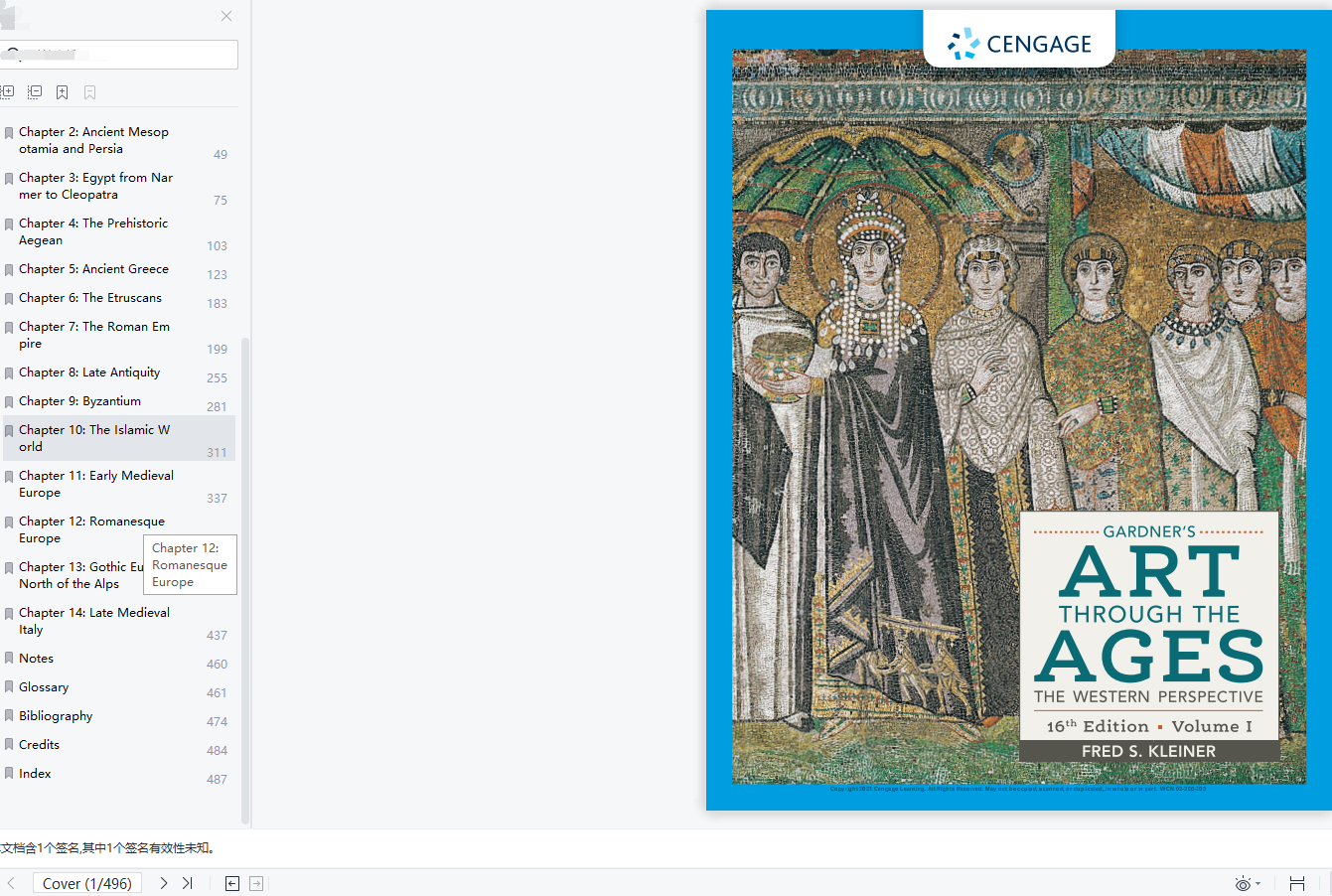Open Chapter 2: Ancient Mesopotamia and Persia bookmark
Image resolution: width=1332 pixels, height=896 pixels.
93,140
